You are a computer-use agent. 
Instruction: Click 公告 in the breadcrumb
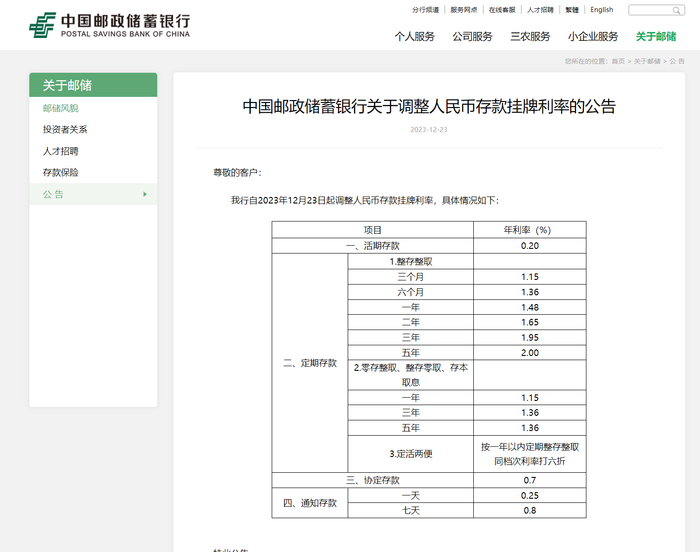[x=677, y=61]
